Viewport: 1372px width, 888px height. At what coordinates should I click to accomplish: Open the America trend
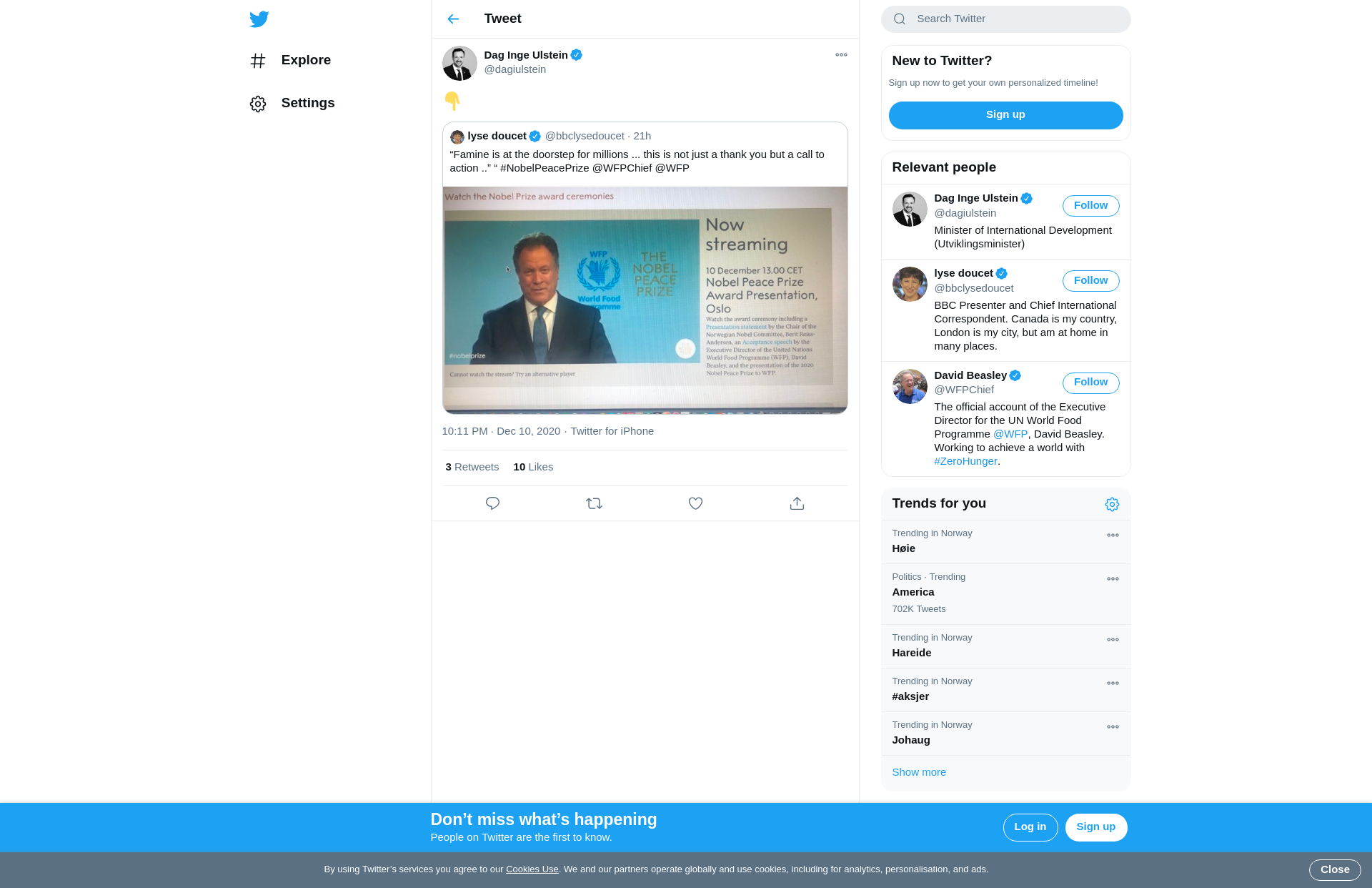coord(1005,594)
